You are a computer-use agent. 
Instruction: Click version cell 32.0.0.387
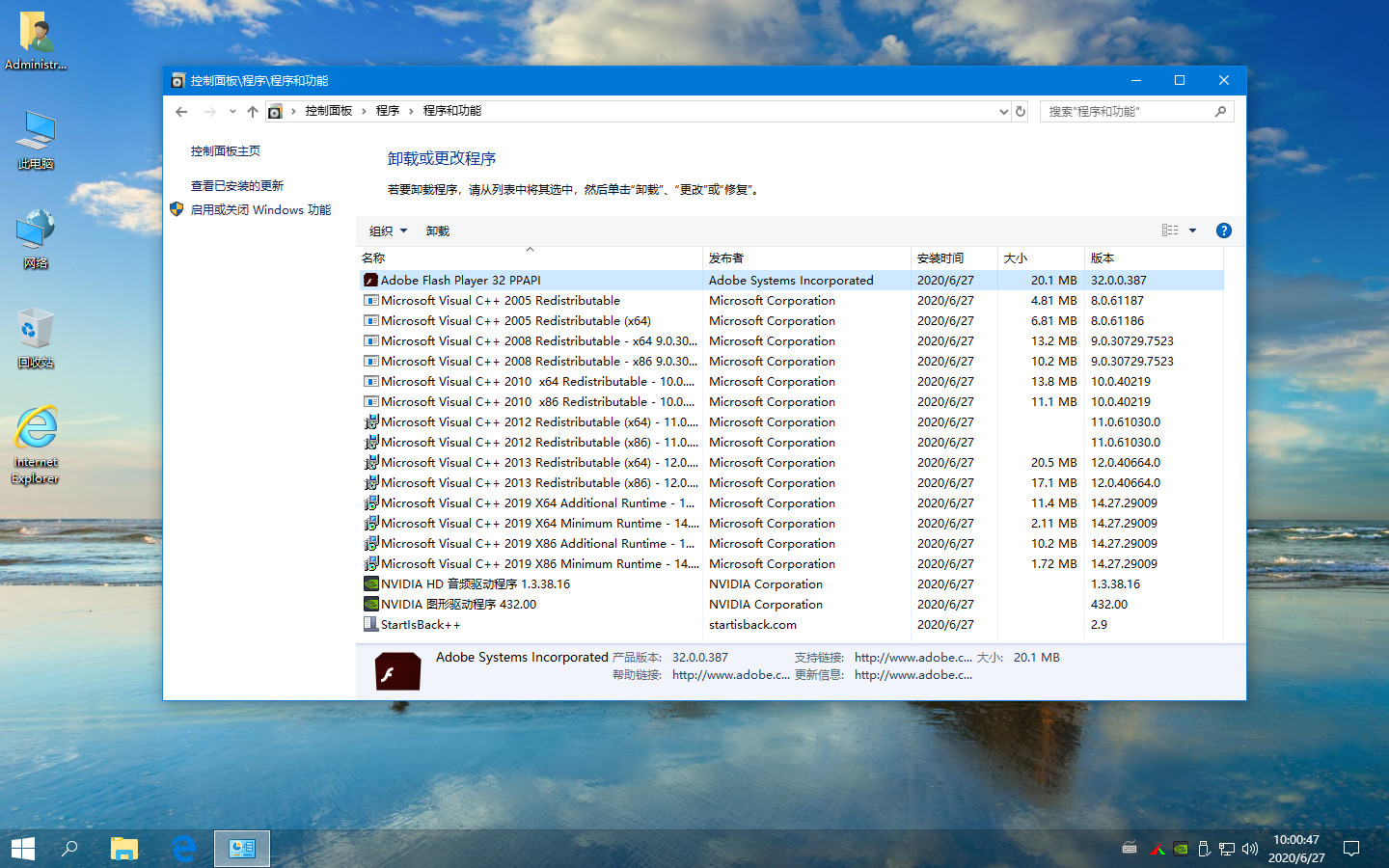[x=1119, y=280]
